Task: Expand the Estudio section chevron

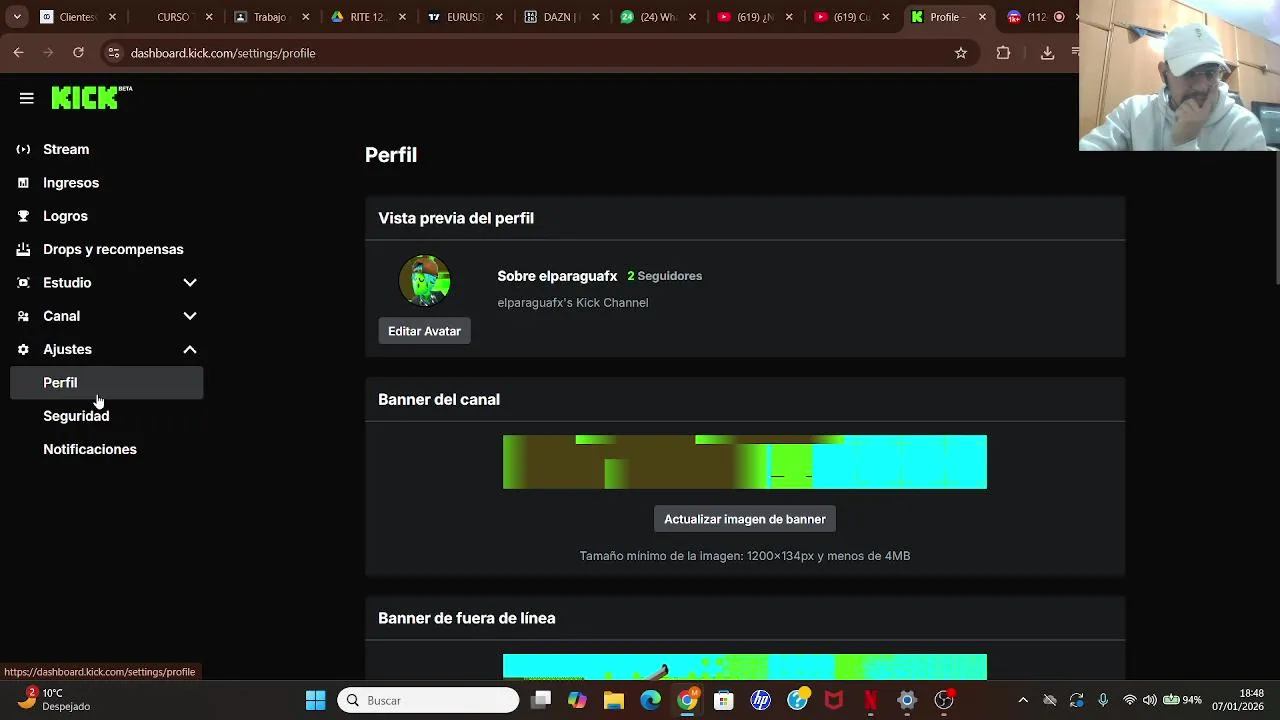Action: [190, 283]
